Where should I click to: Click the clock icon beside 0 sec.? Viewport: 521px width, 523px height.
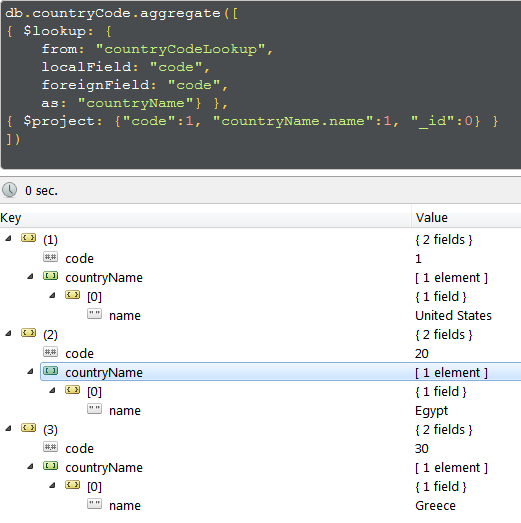tap(10, 190)
